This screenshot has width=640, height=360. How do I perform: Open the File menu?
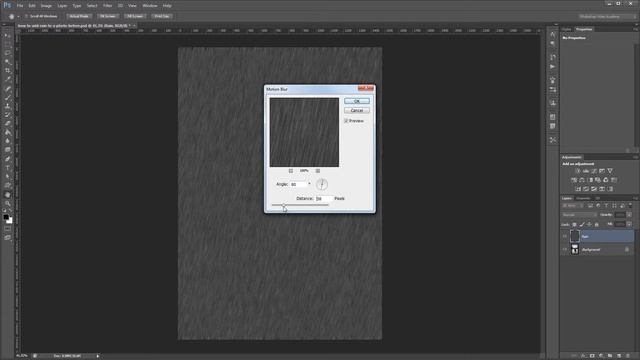click(x=20, y=6)
